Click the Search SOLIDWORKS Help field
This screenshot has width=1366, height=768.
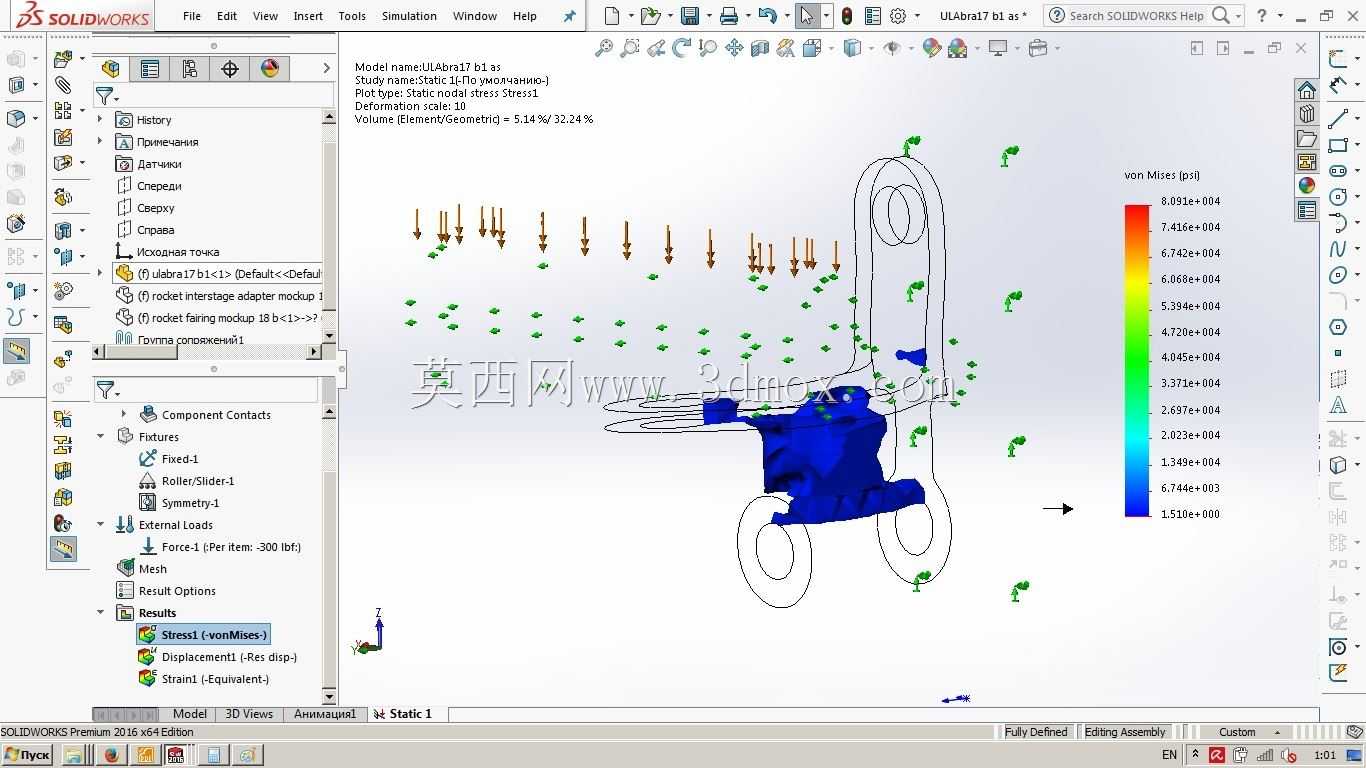point(1136,16)
